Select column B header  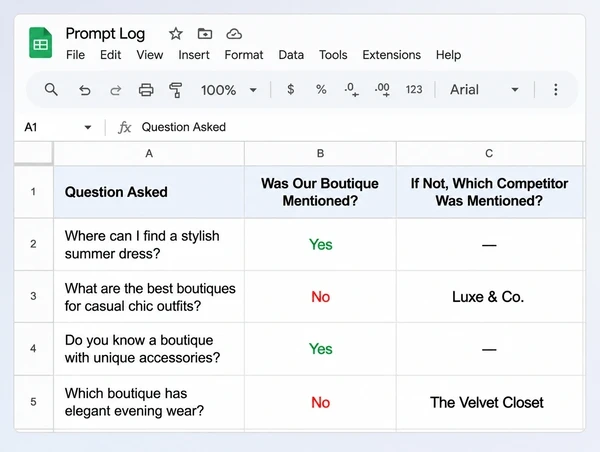coord(320,153)
